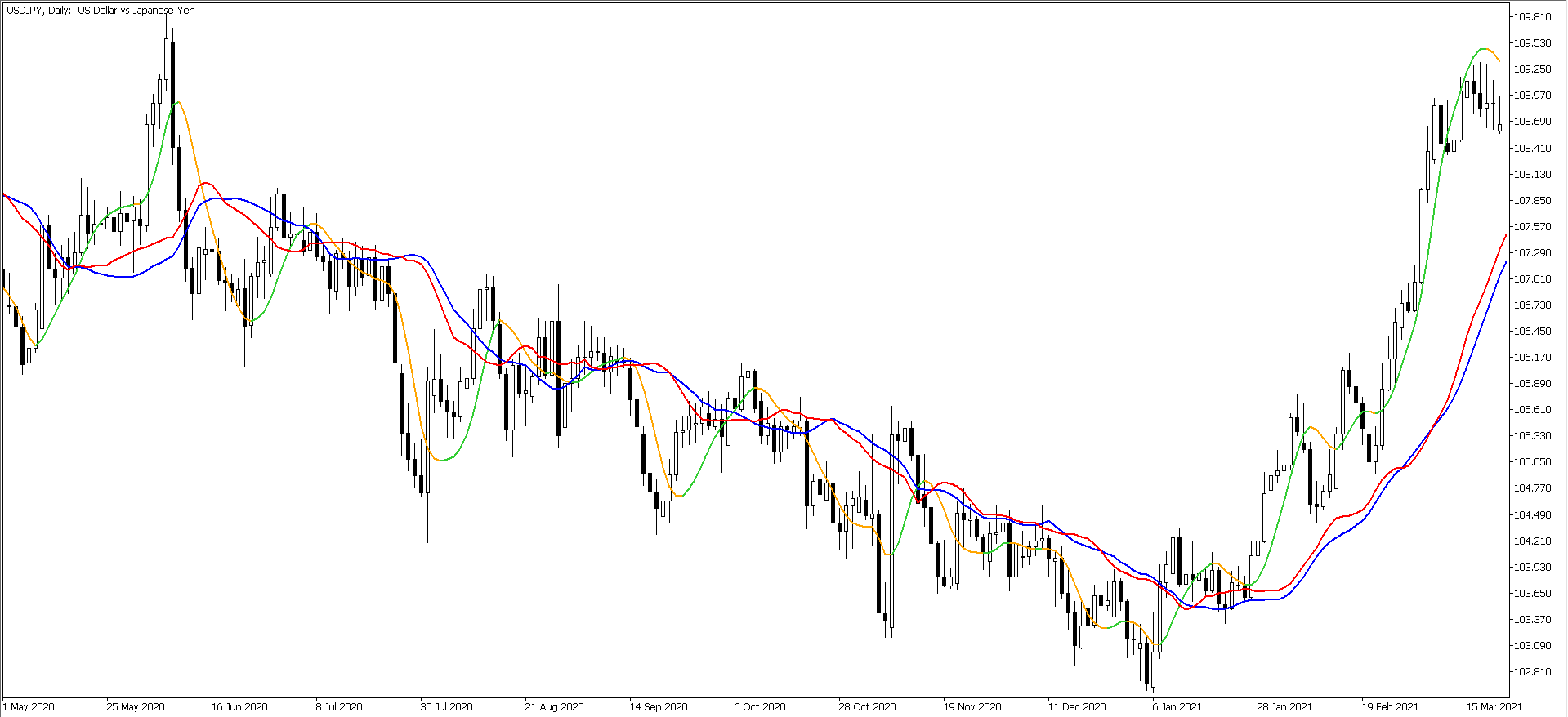Select the 104.770 price scale label
Viewport: 1568px width, 717px height.
1532,488
